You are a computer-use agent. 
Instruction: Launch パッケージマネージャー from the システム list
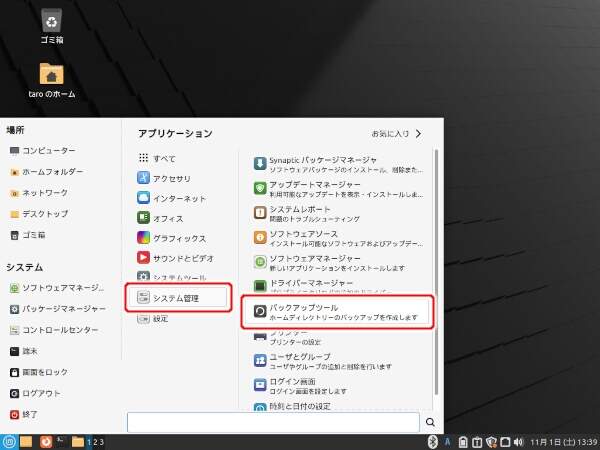pyautogui.click(x=57, y=309)
